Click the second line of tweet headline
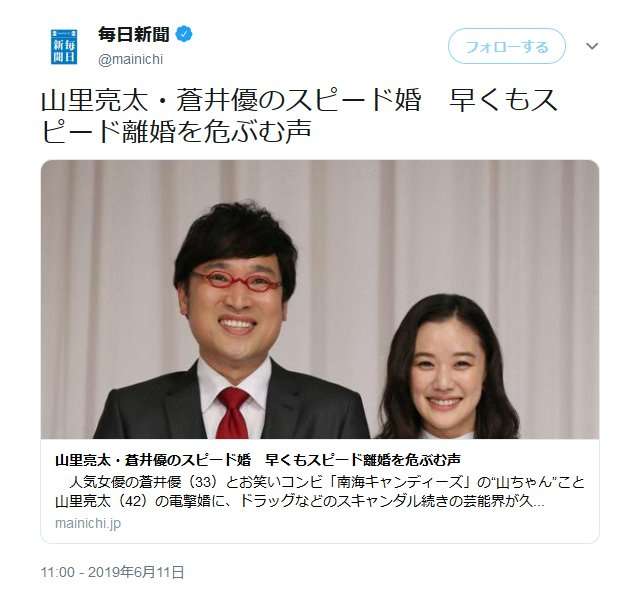The height and width of the screenshot is (593, 640). coord(176,131)
